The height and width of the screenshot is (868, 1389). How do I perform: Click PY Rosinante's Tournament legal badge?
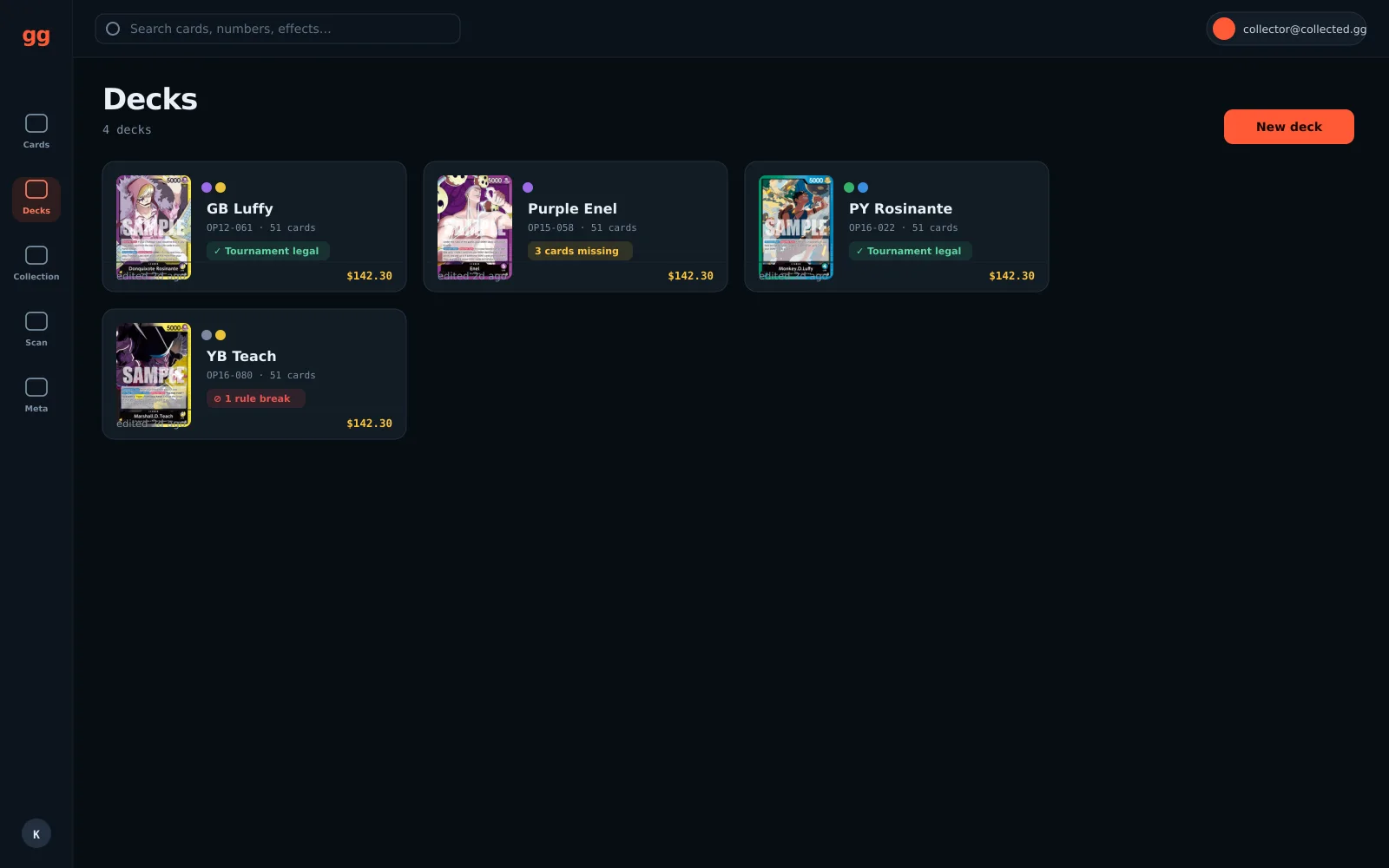click(910, 251)
